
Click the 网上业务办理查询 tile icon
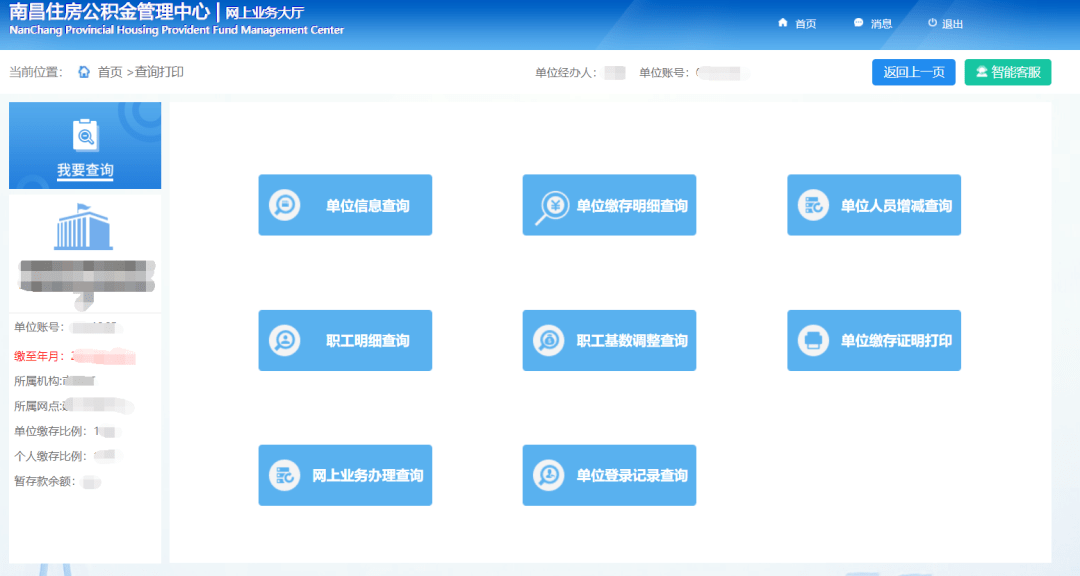click(285, 475)
